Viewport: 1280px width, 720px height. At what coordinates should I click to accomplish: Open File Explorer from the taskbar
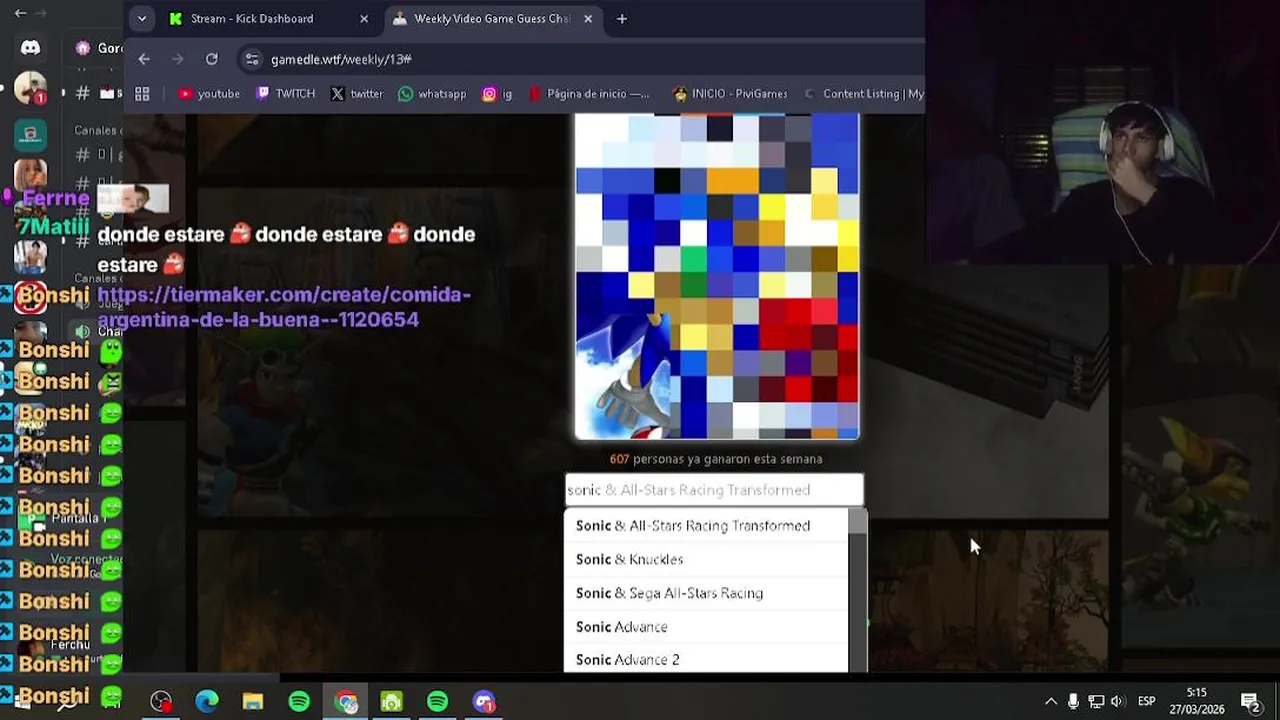click(x=253, y=702)
